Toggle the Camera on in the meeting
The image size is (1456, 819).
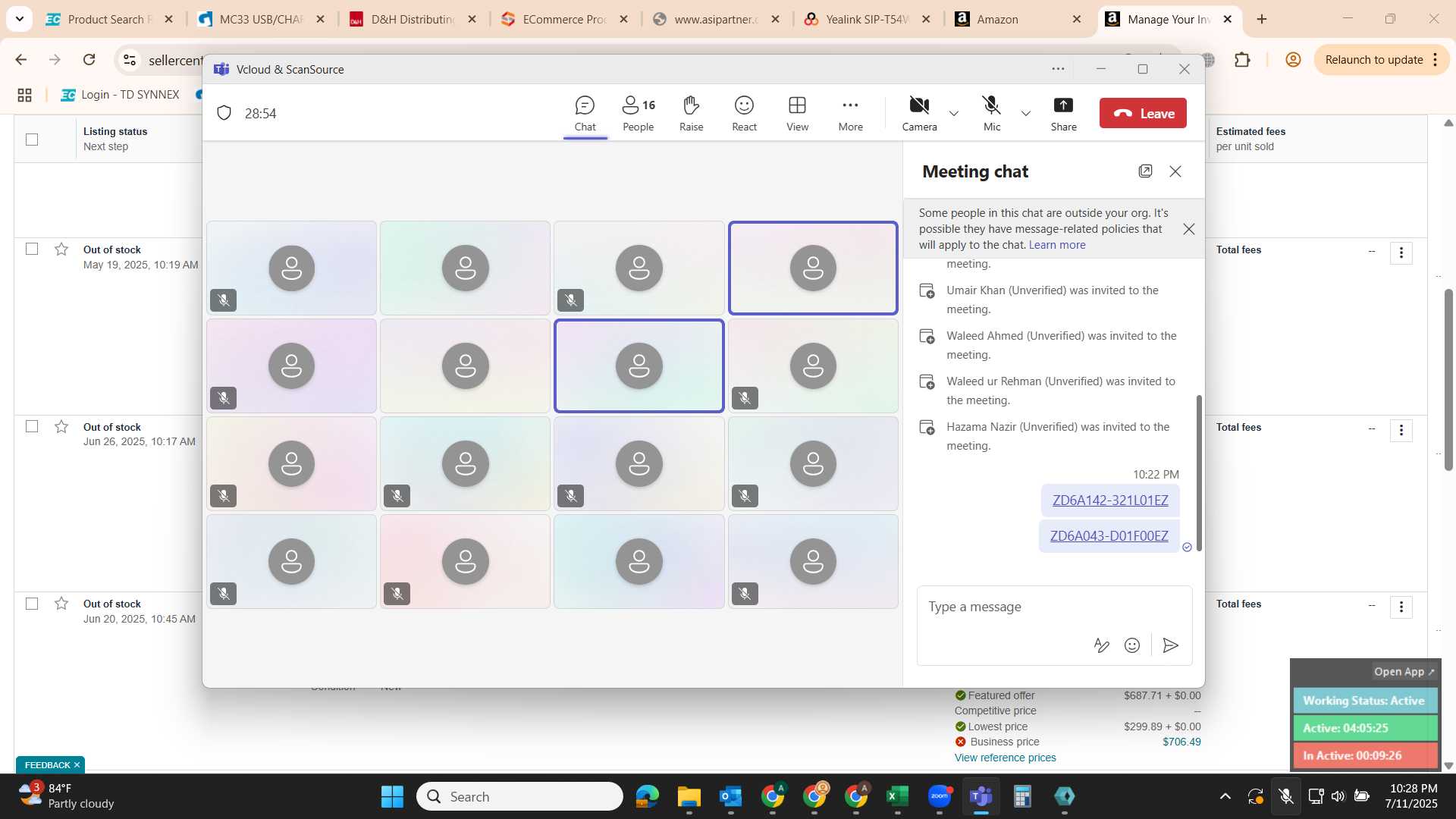pos(919,114)
